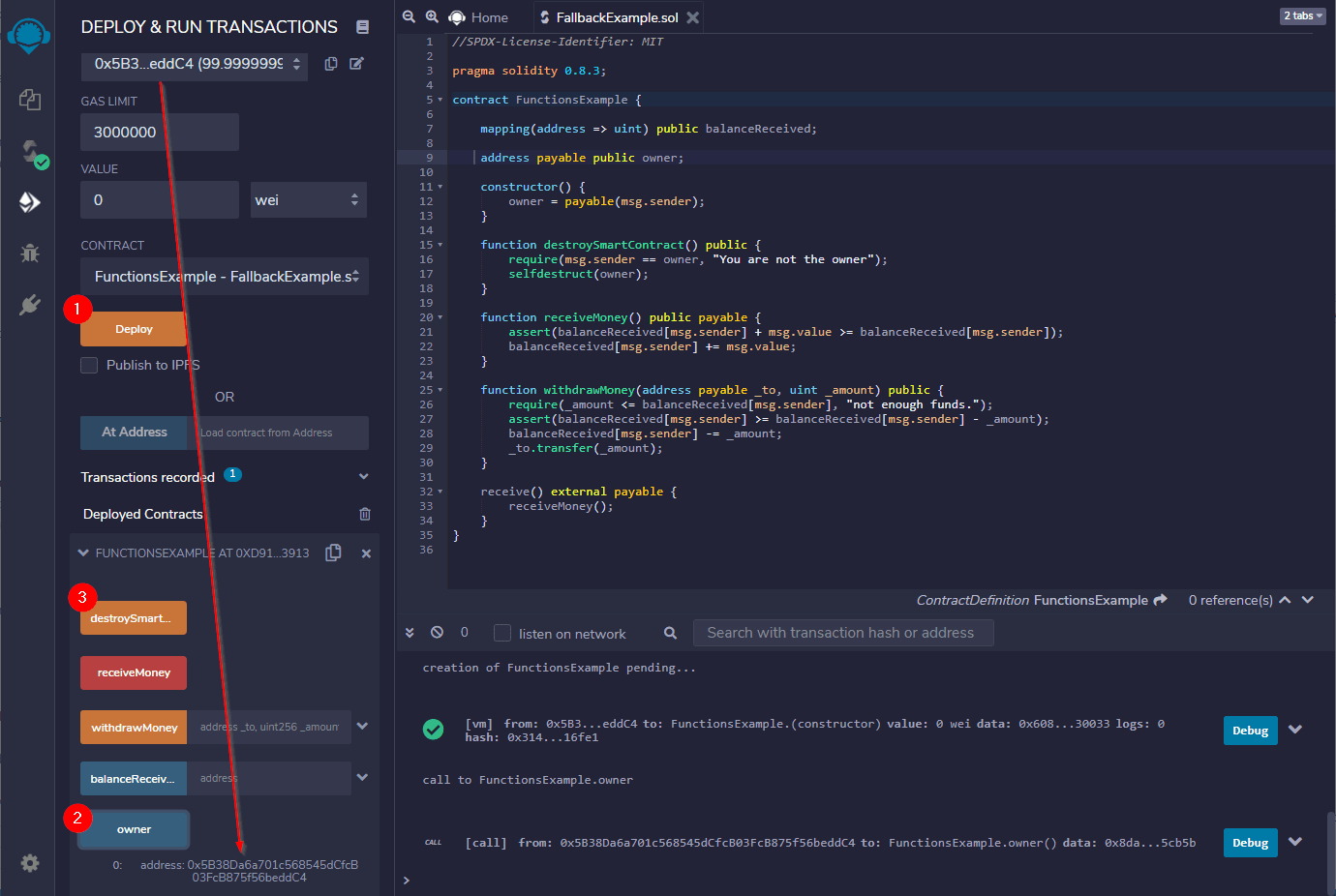Image resolution: width=1336 pixels, height=896 pixels.
Task: Open the 2 tabs dropdown
Action: pos(1302,15)
